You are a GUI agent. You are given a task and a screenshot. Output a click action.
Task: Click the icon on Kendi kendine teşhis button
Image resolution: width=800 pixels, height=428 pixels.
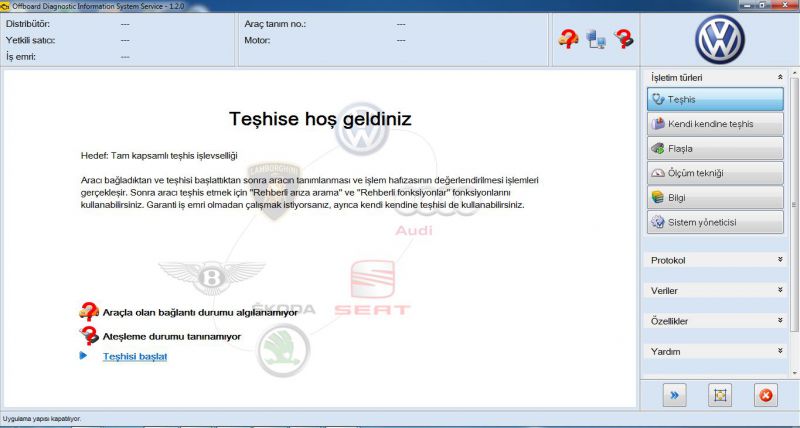pos(658,124)
